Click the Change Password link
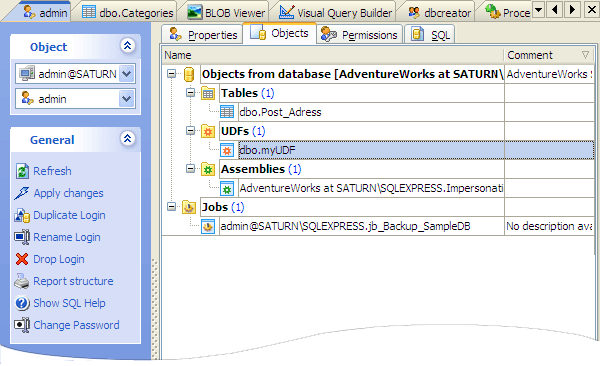This screenshot has width=600, height=366. (x=77, y=325)
